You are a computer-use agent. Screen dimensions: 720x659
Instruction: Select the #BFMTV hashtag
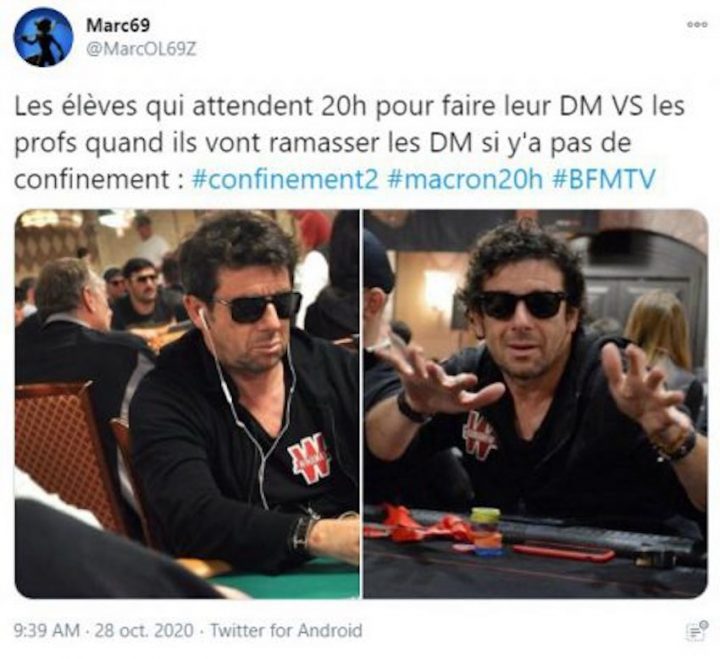pyautogui.click(x=603, y=179)
